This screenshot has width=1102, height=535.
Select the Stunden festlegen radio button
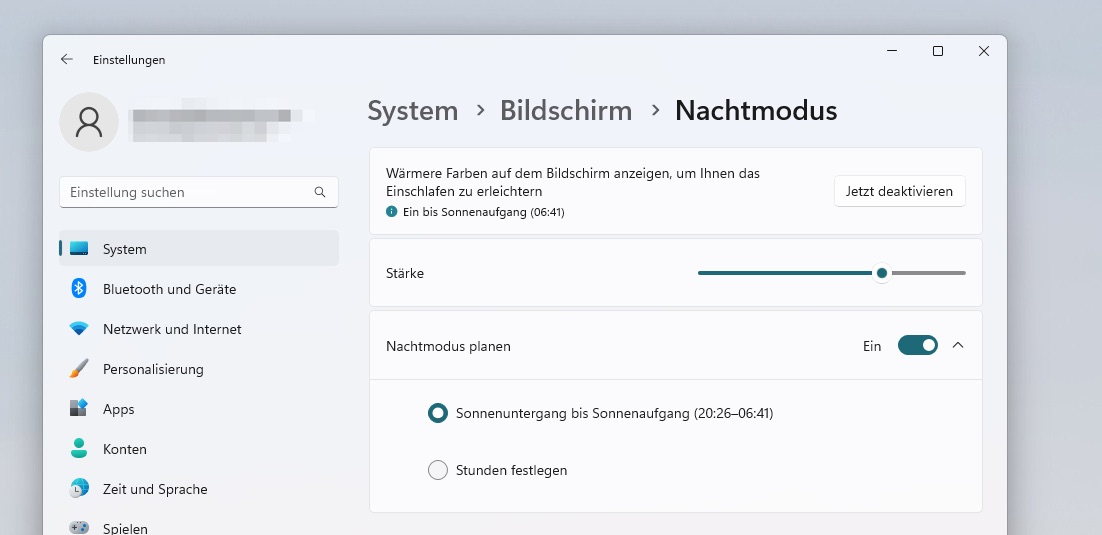click(x=437, y=470)
